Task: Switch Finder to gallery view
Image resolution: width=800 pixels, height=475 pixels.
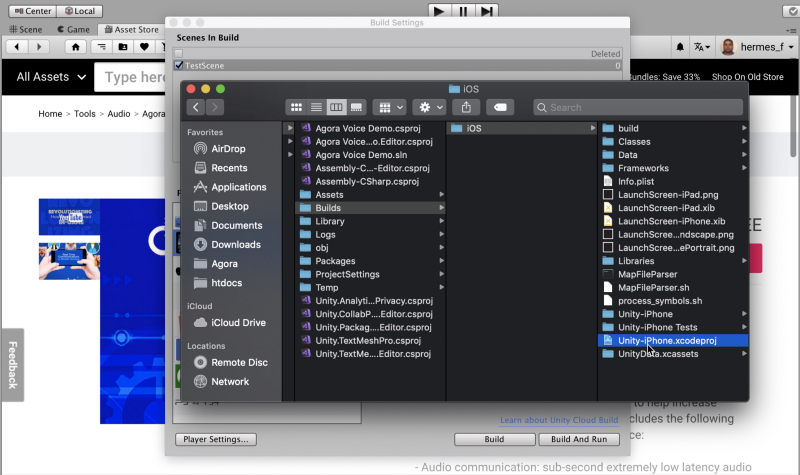Action: 356,107
